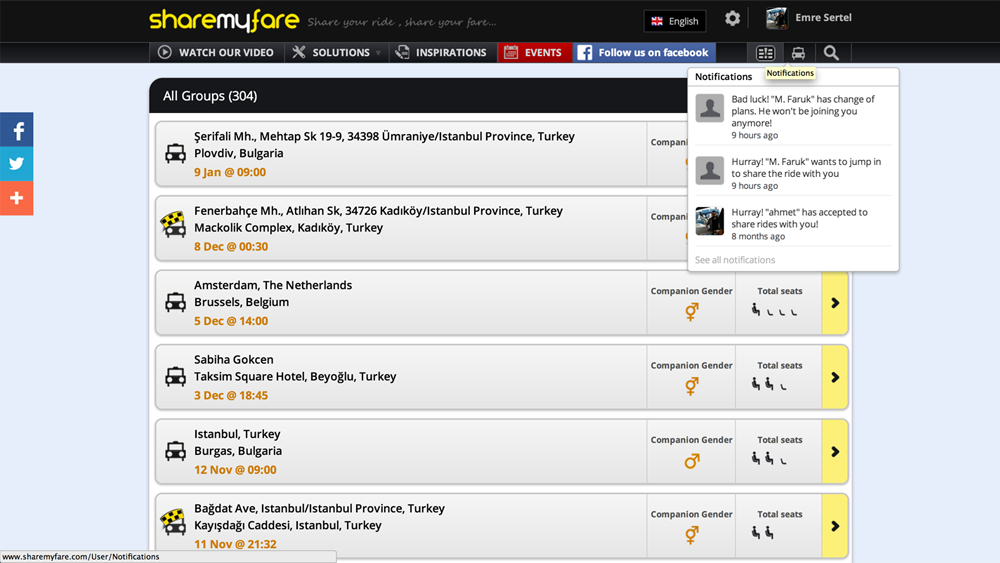This screenshot has width=1000, height=563.
Task: Click car icon of Sabiha Gokcen group
Action: [175, 376]
